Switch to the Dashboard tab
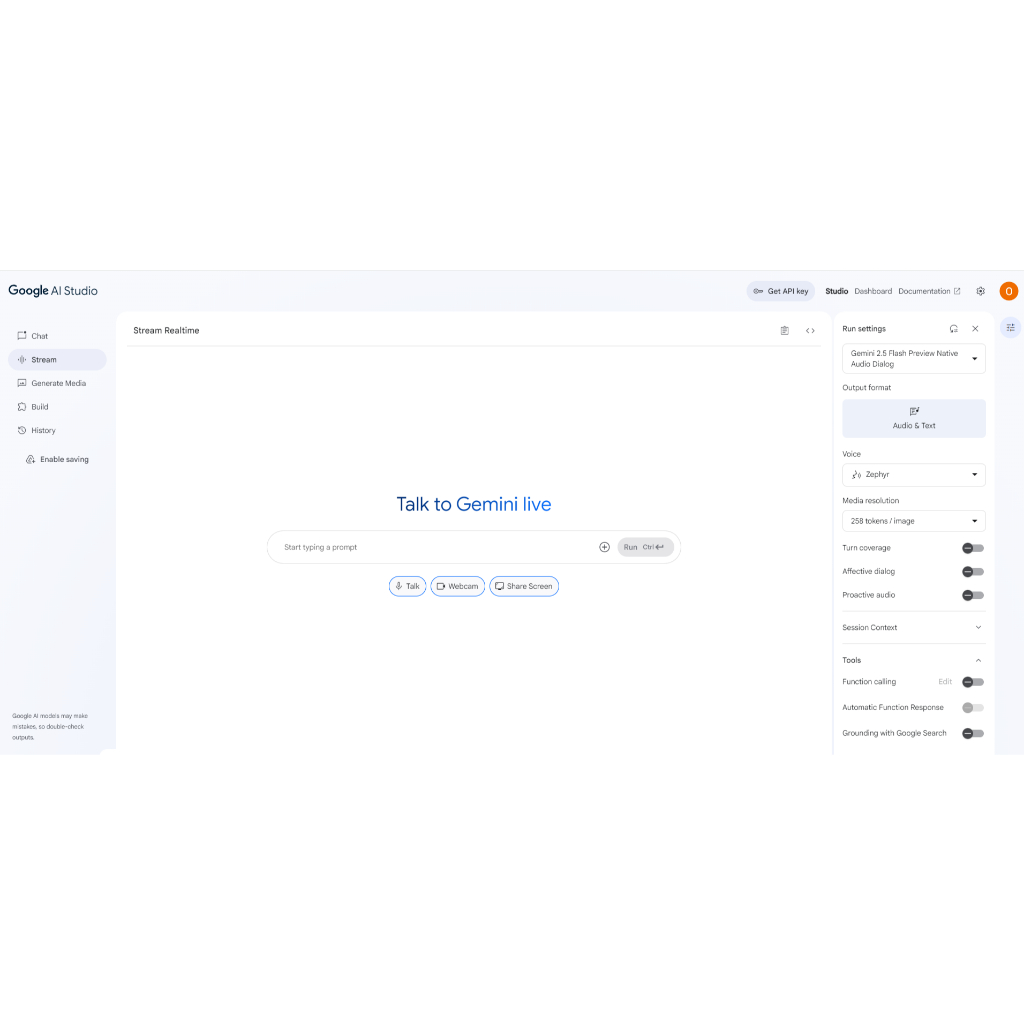The width and height of the screenshot is (1024, 1024). pyautogui.click(x=872, y=291)
